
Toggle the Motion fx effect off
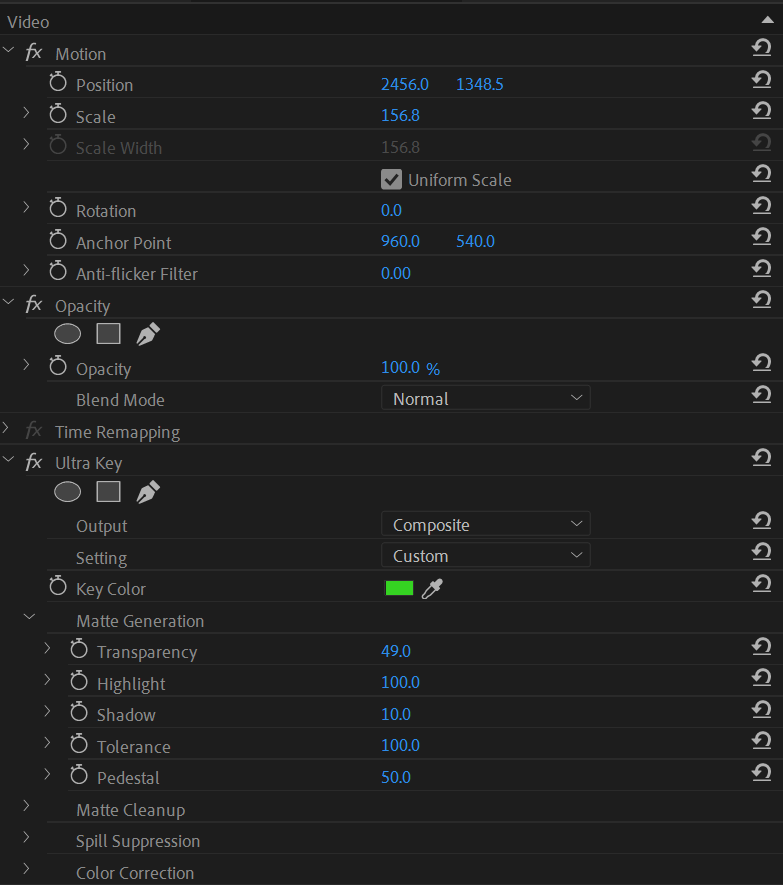tap(34, 53)
